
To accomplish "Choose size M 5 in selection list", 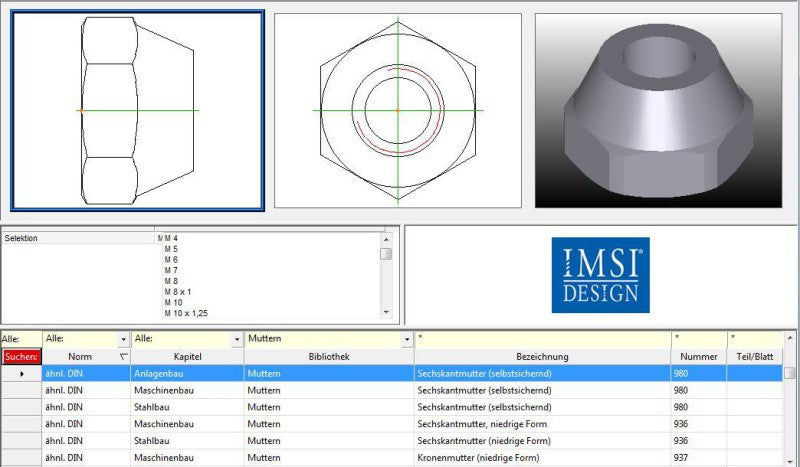I will coord(171,249).
